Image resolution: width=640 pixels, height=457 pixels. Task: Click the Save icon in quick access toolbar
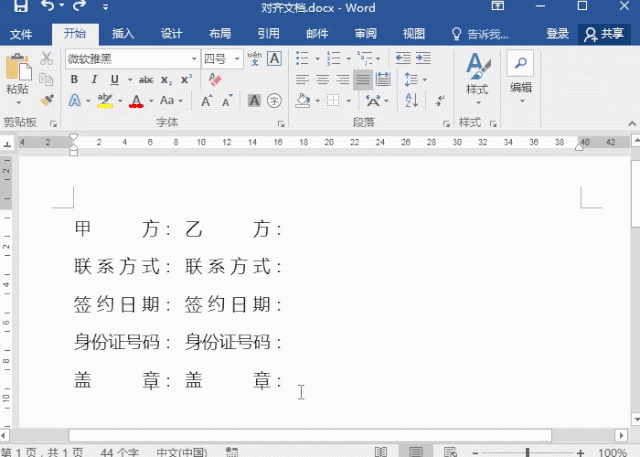(x=21, y=5)
